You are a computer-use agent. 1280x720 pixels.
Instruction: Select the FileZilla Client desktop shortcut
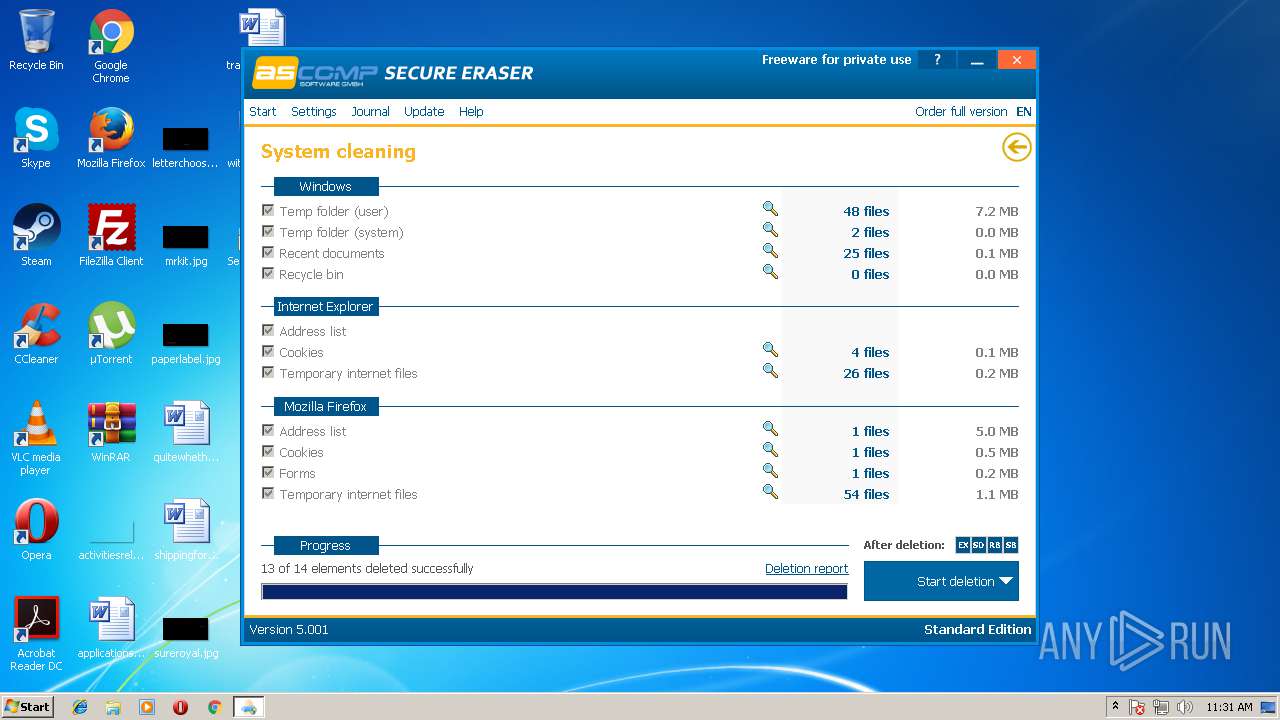pos(111,236)
